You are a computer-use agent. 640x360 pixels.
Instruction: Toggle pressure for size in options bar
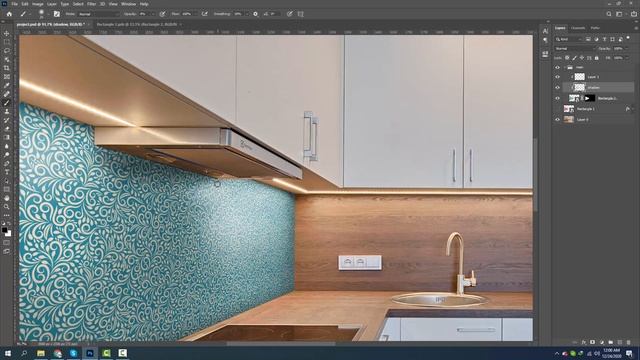pos(289,14)
